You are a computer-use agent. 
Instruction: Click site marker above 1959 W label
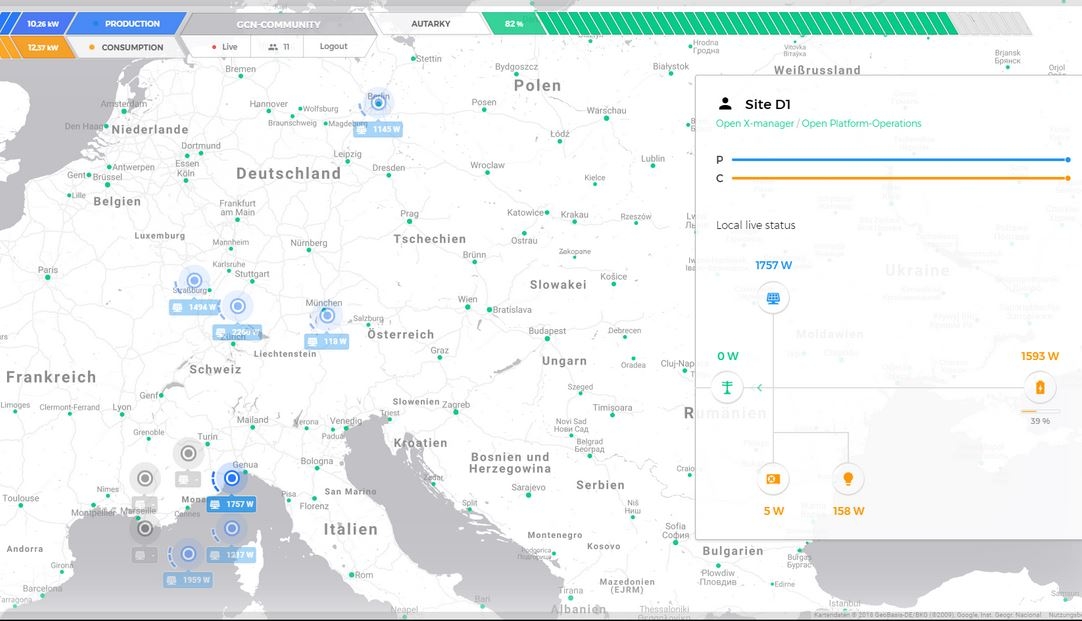[x=188, y=553]
